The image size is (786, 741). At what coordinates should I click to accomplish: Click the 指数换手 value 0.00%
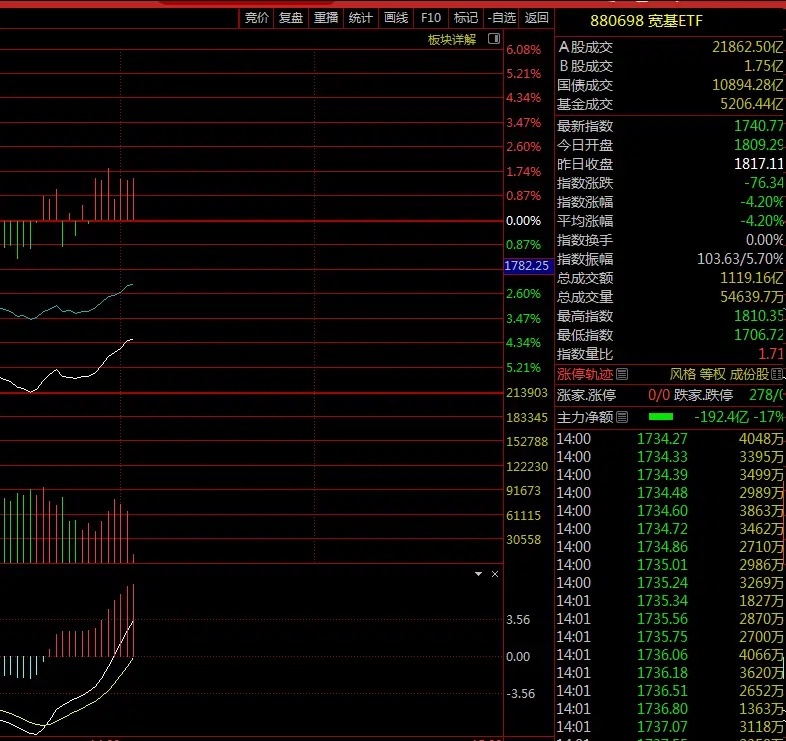tap(765, 240)
